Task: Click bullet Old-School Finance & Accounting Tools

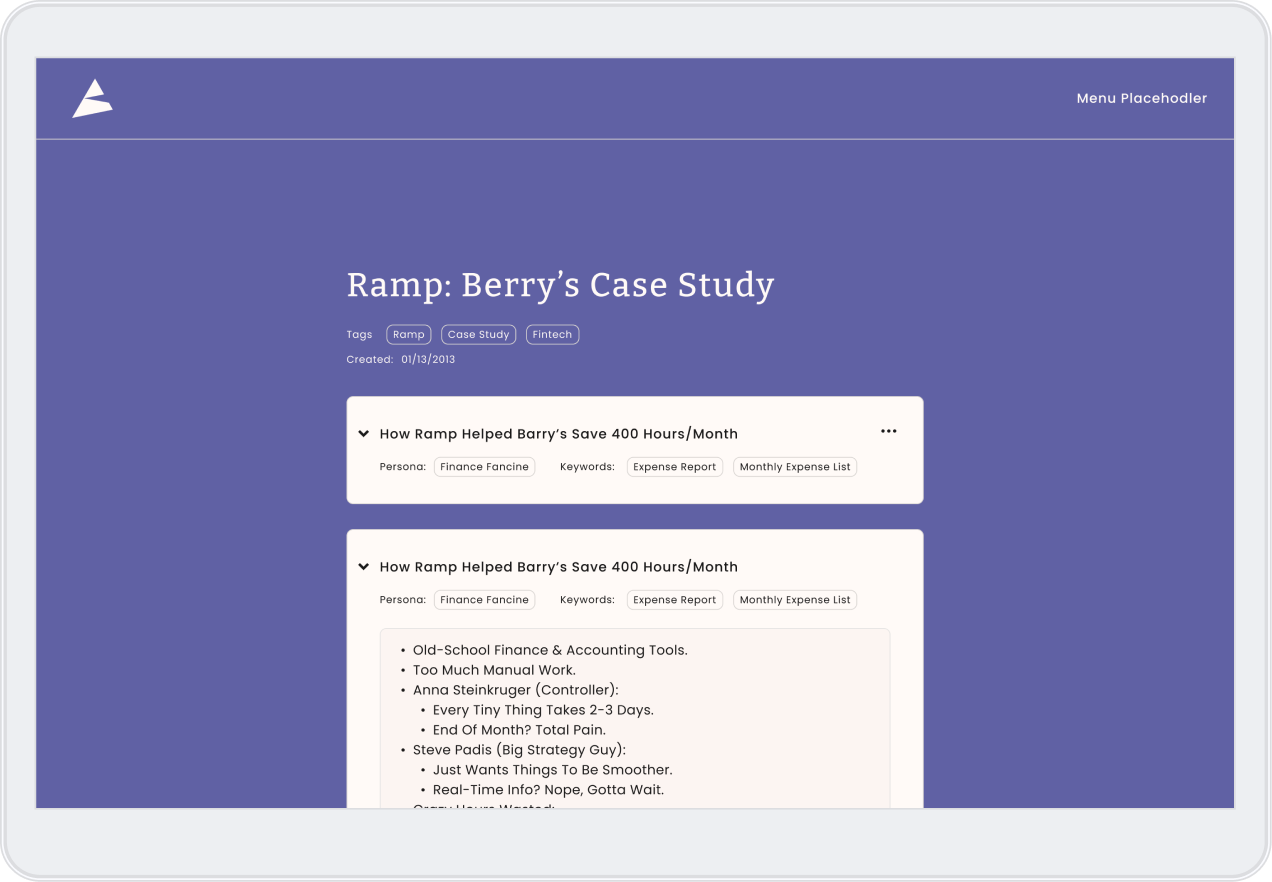Action: [550, 650]
